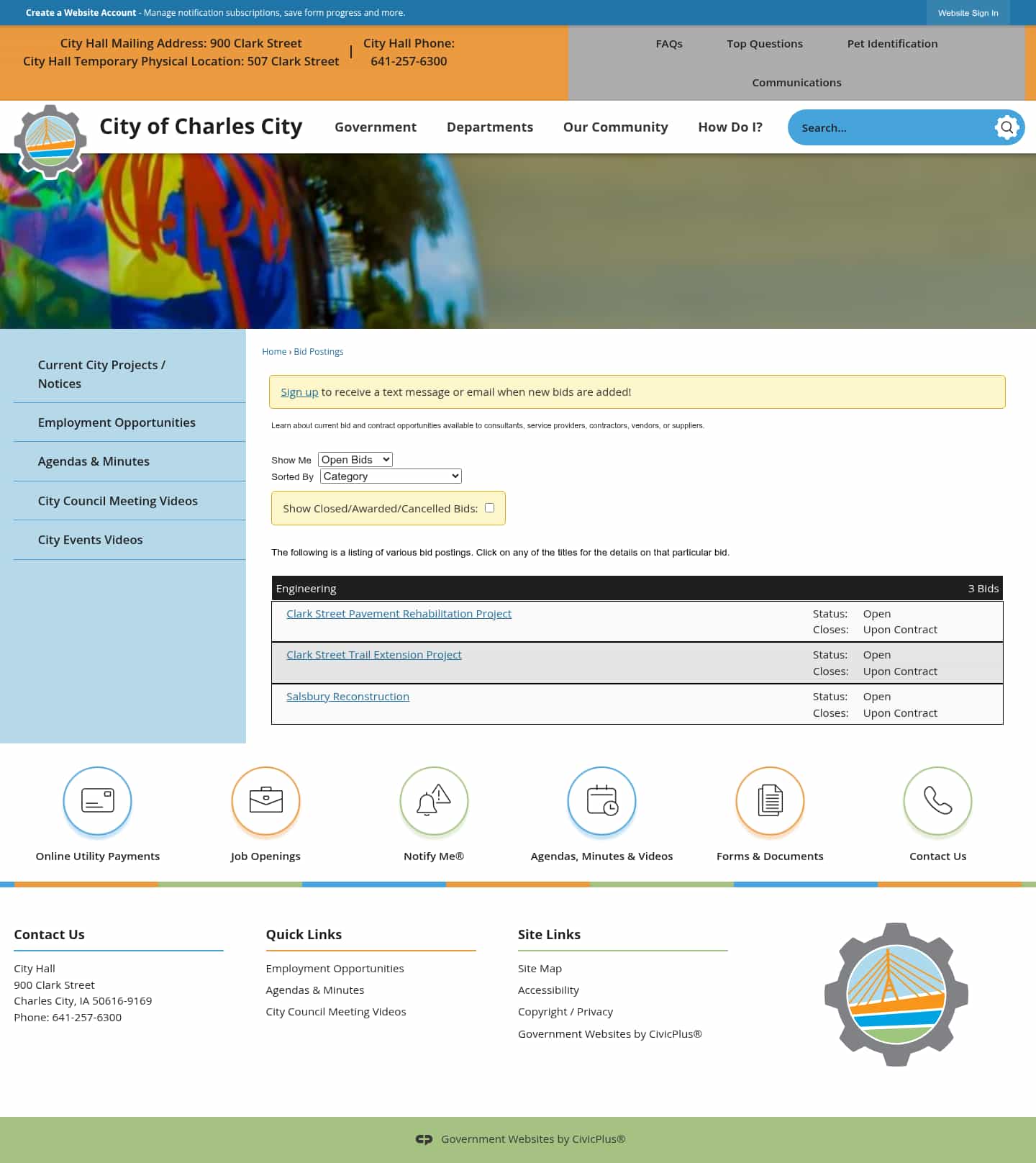Screen dimensions: 1036x1163
Task: Open Copyright / Privacy link
Action: point(565,1012)
